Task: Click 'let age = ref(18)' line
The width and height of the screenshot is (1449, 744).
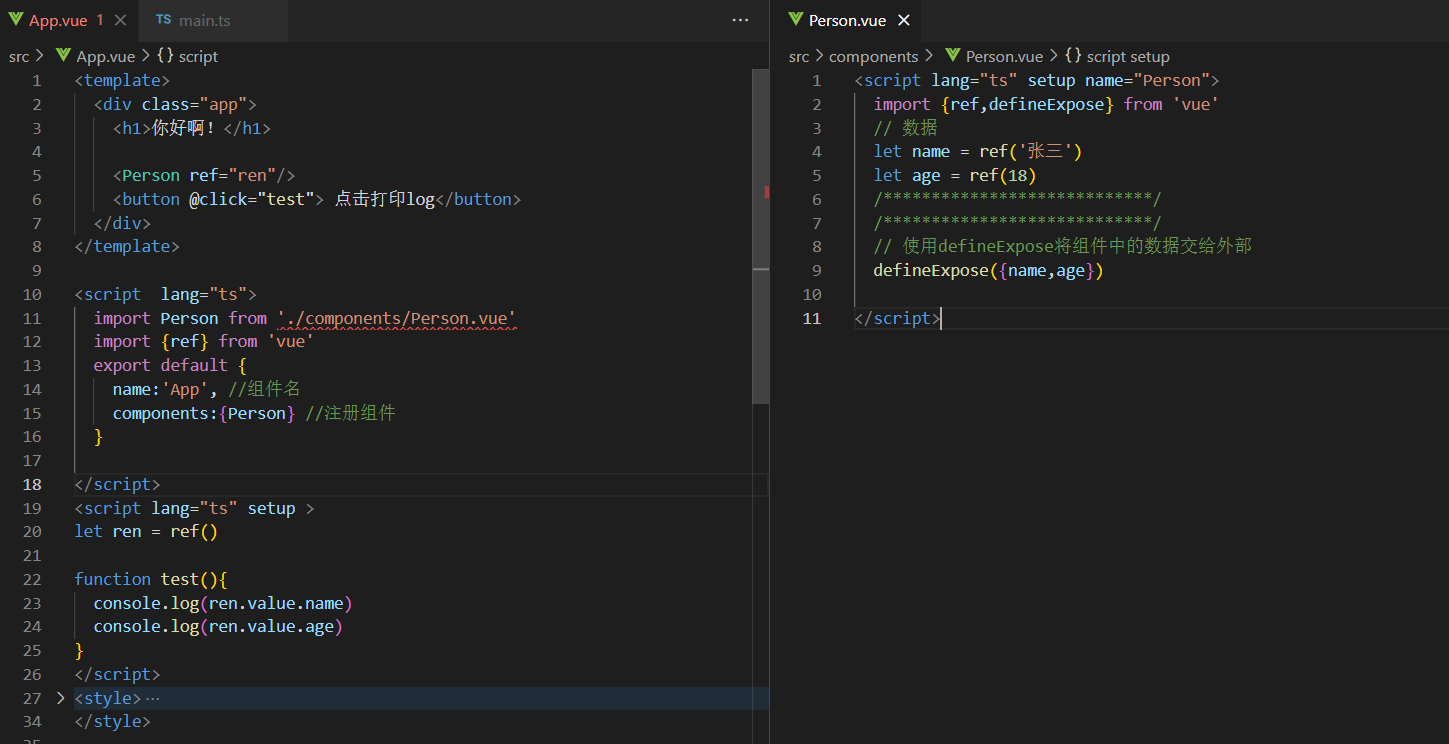Action: (954, 175)
